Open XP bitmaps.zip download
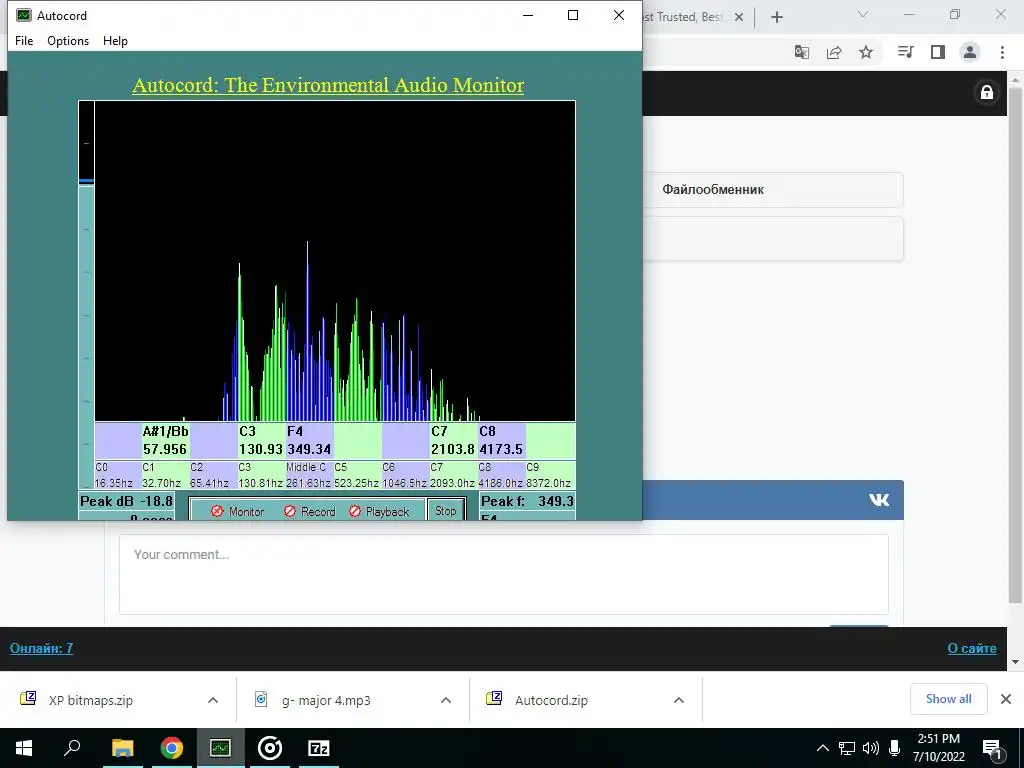This screenshot has height=768, width=1024. click(x=91, y=700)
